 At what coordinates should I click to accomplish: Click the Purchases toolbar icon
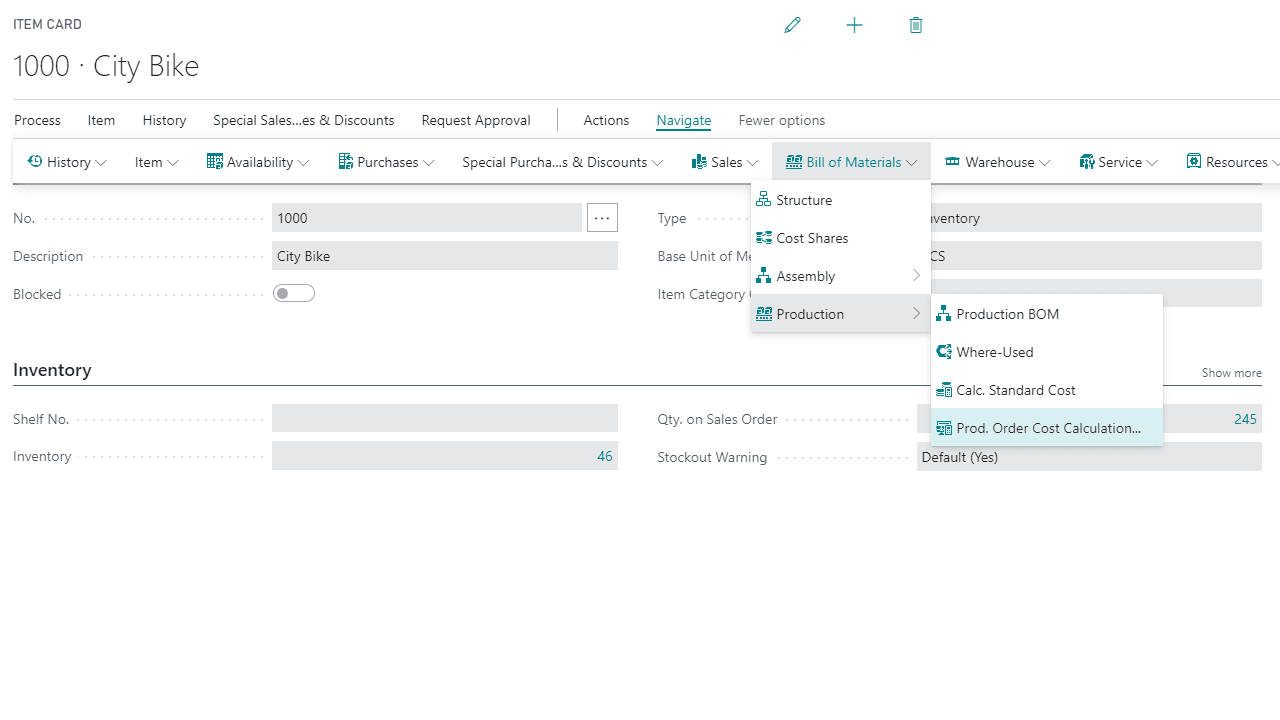pyautogui.click(x=346, y=162)
